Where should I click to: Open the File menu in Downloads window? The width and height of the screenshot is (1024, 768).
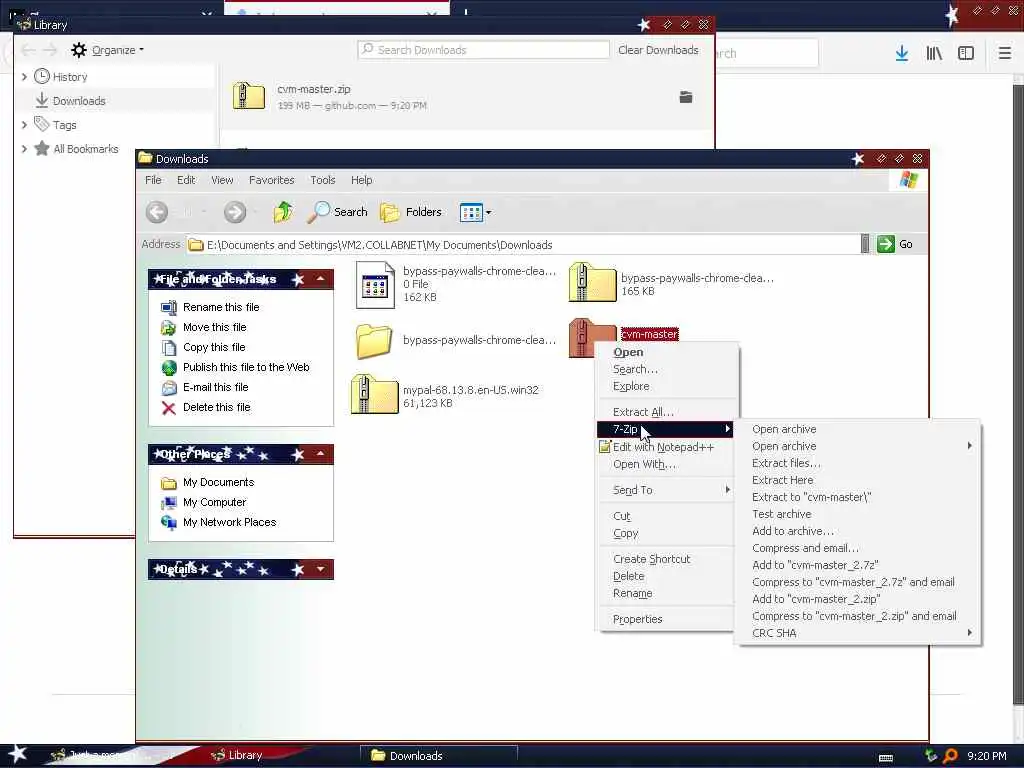tap(153, 180)
